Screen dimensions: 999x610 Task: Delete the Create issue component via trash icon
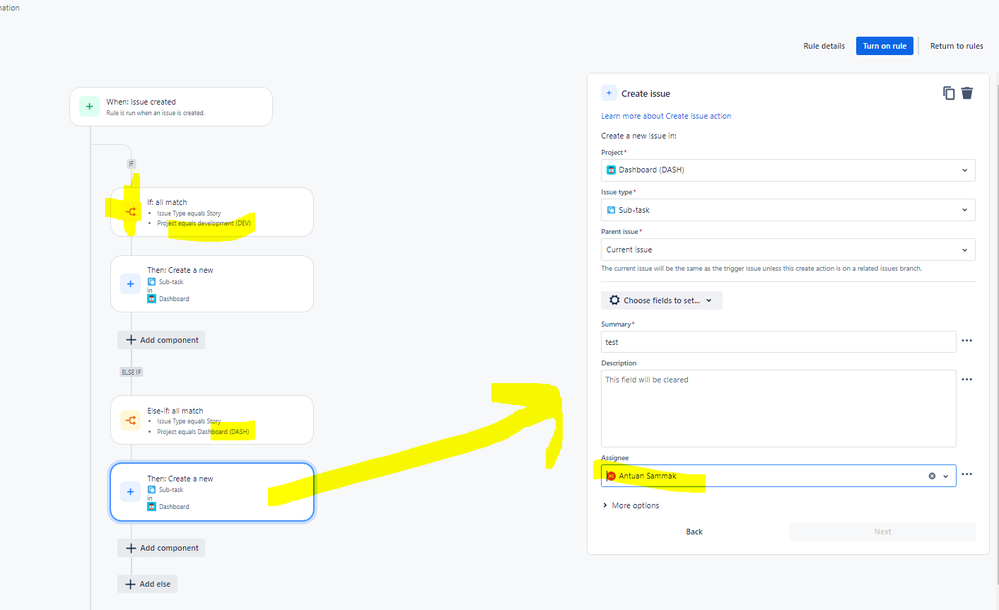pos(967,93)
